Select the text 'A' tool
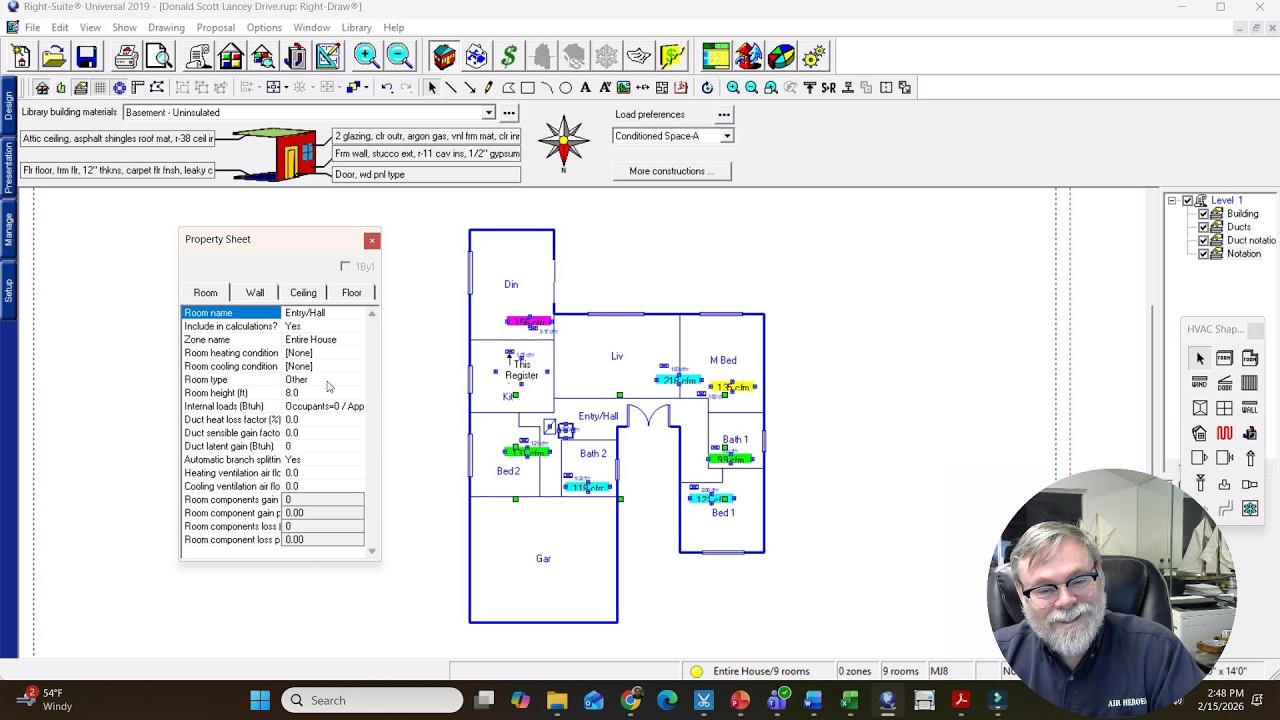This screenshot has width=1280, height=720. [x=586, y=88]
